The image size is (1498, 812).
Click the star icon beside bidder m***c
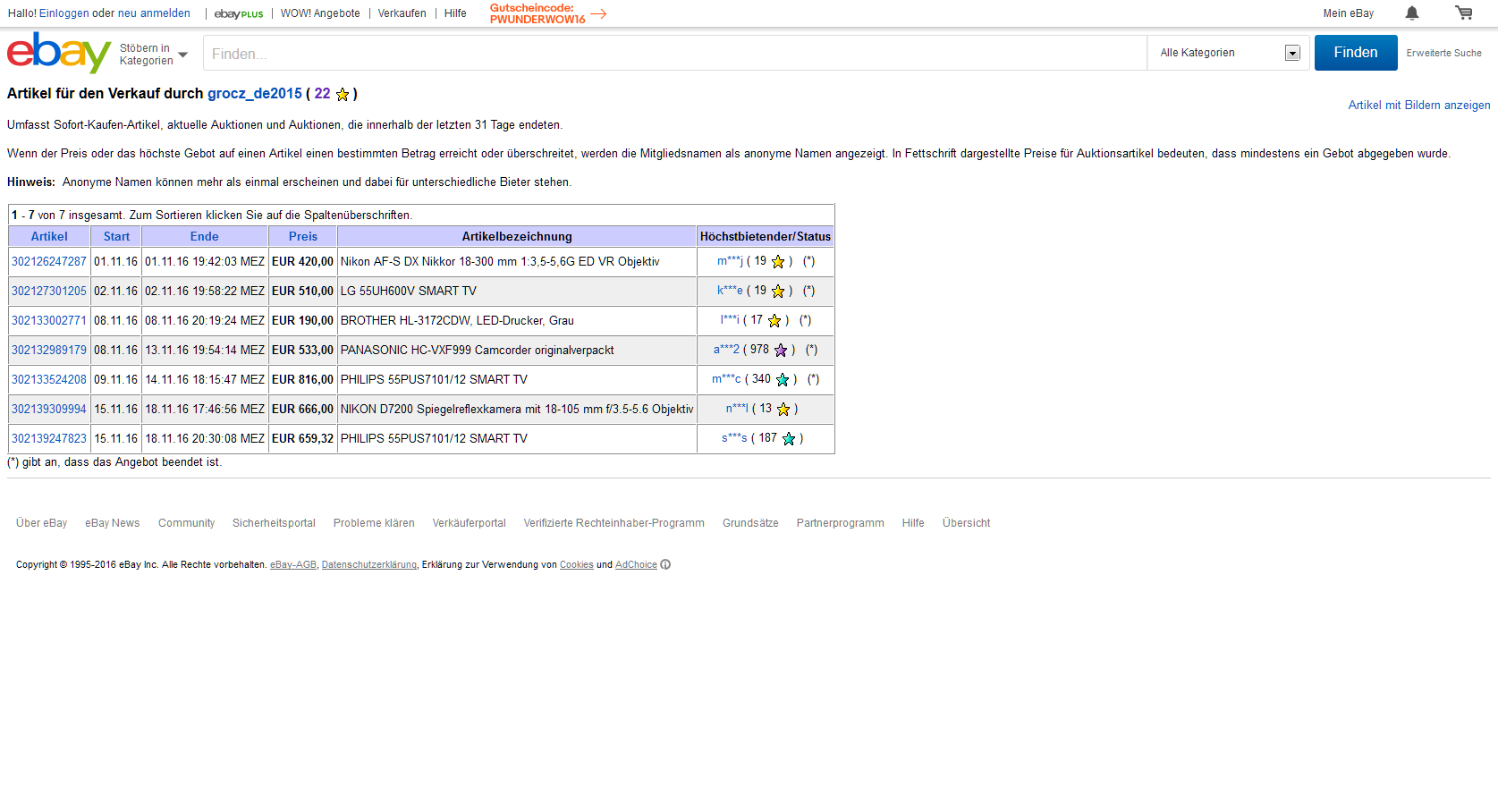783,379
